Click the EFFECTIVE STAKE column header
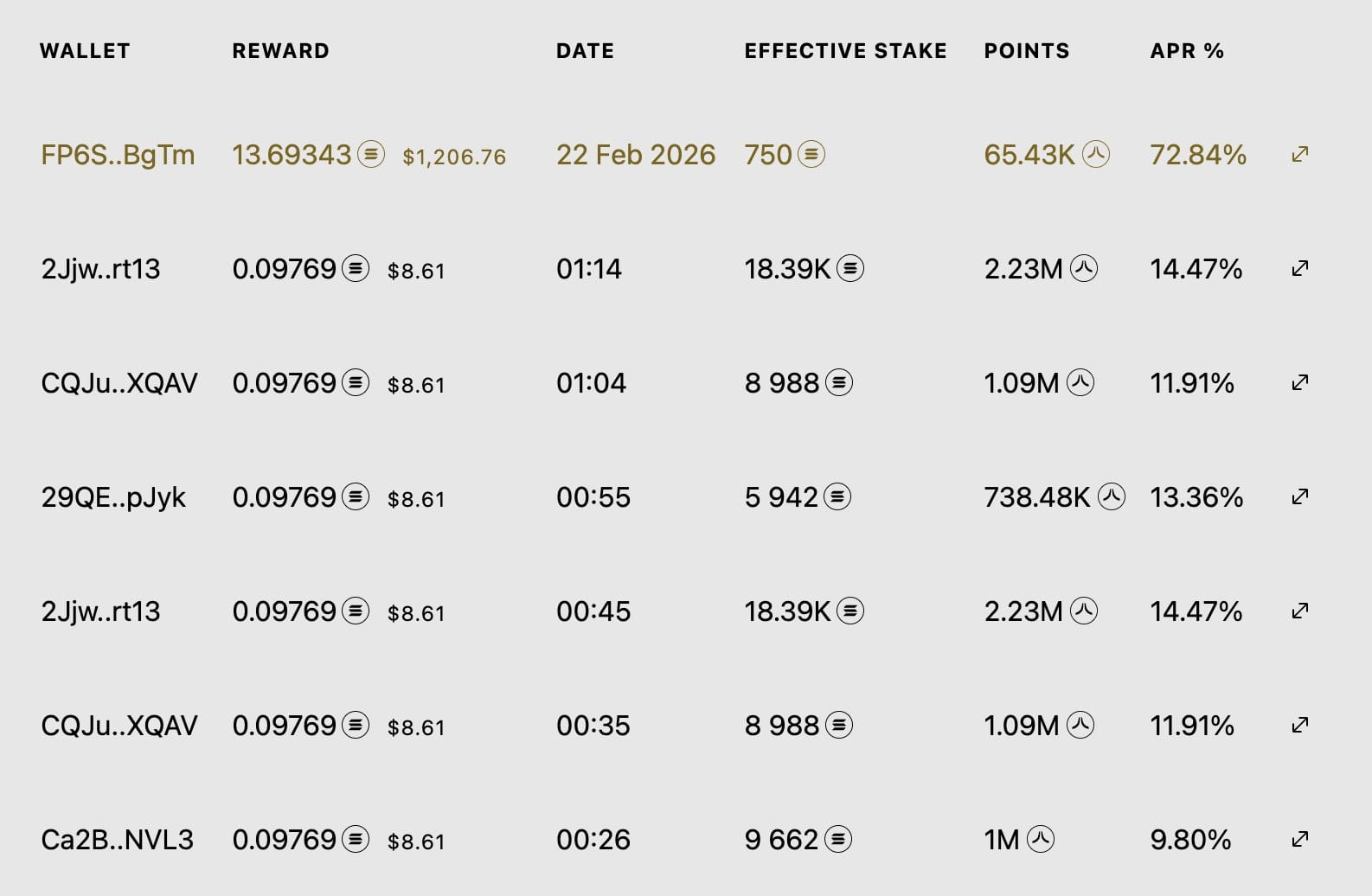 click(845, 51)
